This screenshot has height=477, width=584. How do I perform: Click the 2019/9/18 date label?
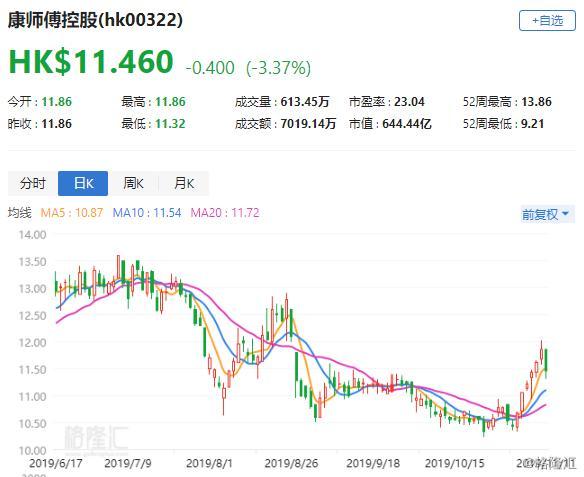pos(373,464)
